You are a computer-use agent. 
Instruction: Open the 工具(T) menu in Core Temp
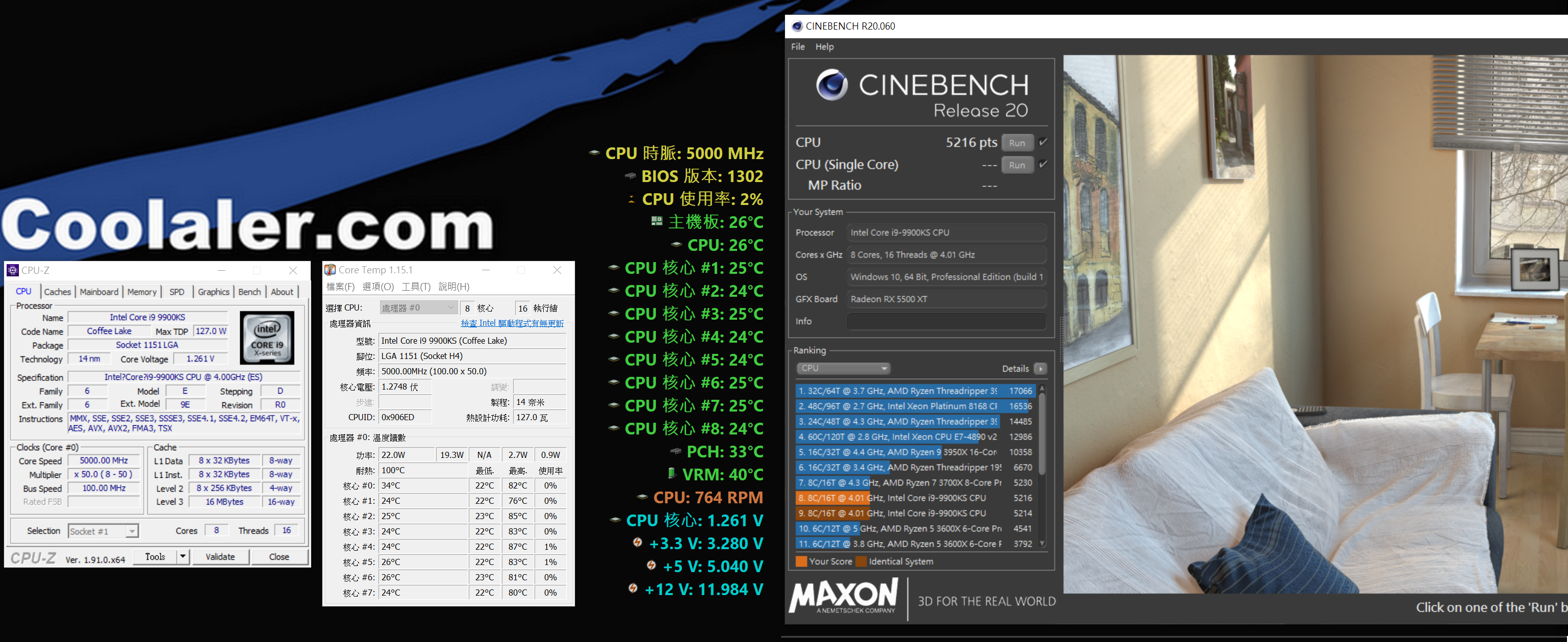pos(416,287)
